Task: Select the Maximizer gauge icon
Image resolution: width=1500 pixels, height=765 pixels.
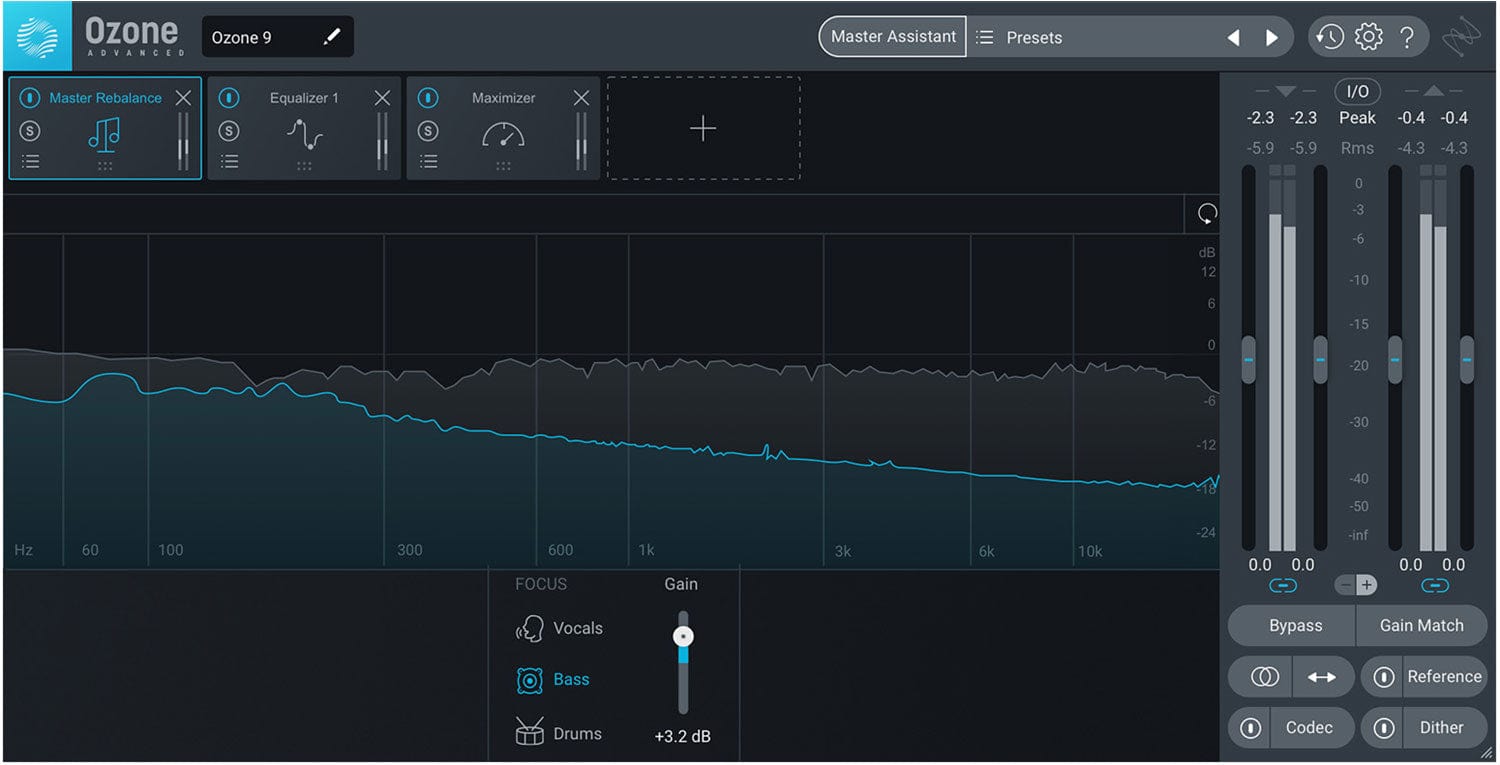Action: (x=503, y=134)
